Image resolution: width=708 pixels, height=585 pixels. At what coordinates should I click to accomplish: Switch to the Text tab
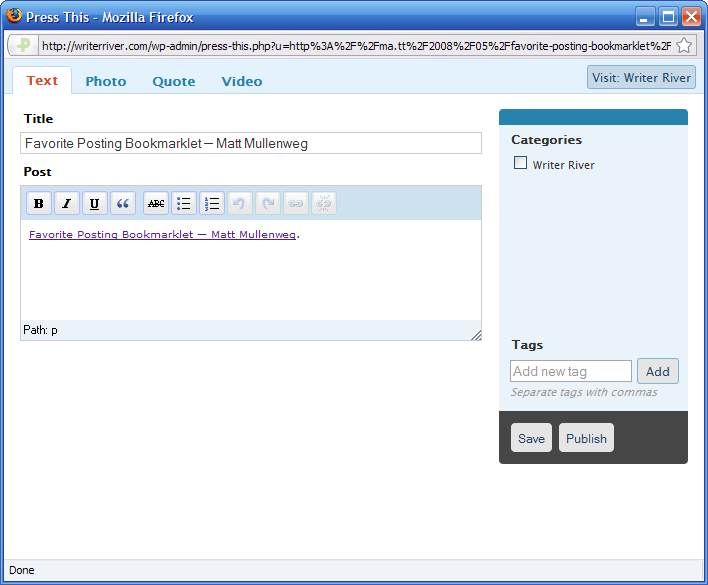coord(42,80)
